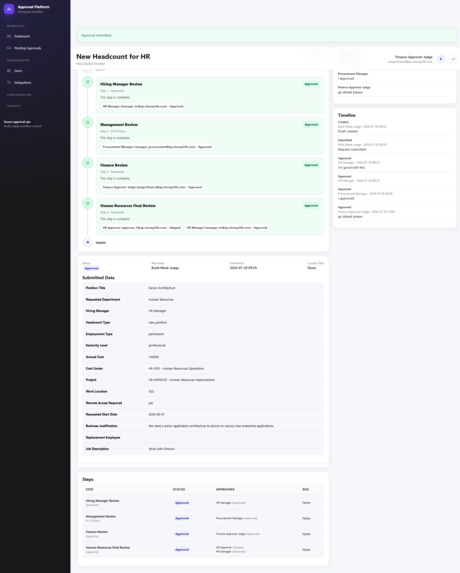Open Dashboard from the sidebar
Viewport: 460px width, 573px height.
point(22,36)
